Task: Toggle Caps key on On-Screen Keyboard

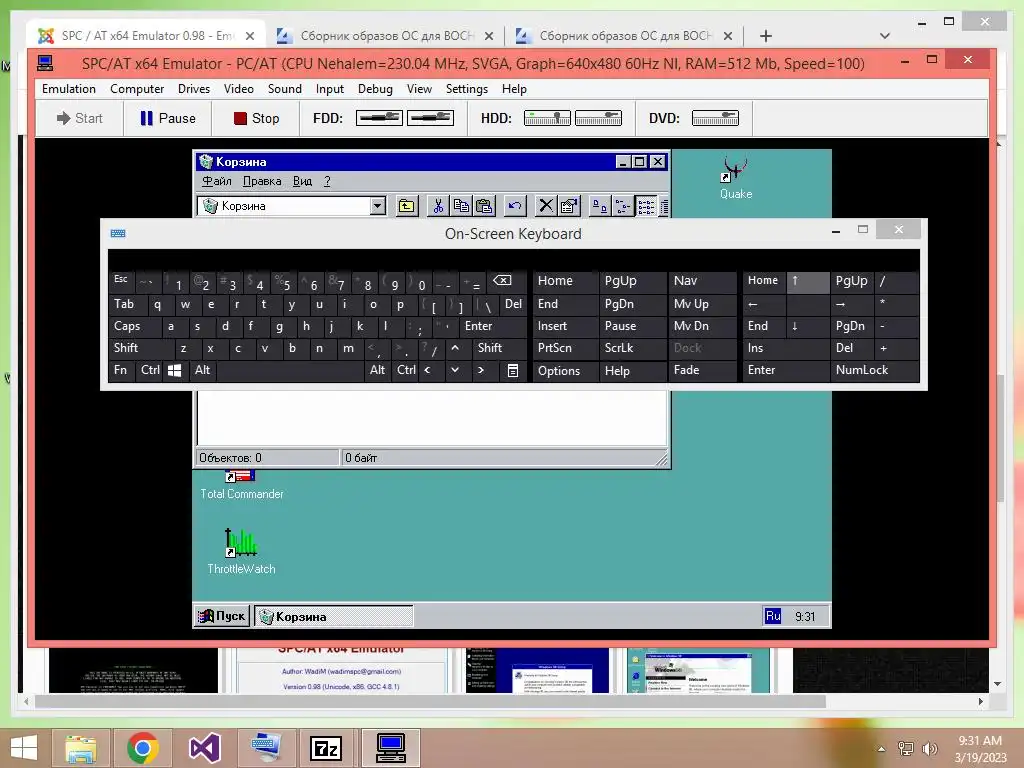Action: (x=133, y=326)
